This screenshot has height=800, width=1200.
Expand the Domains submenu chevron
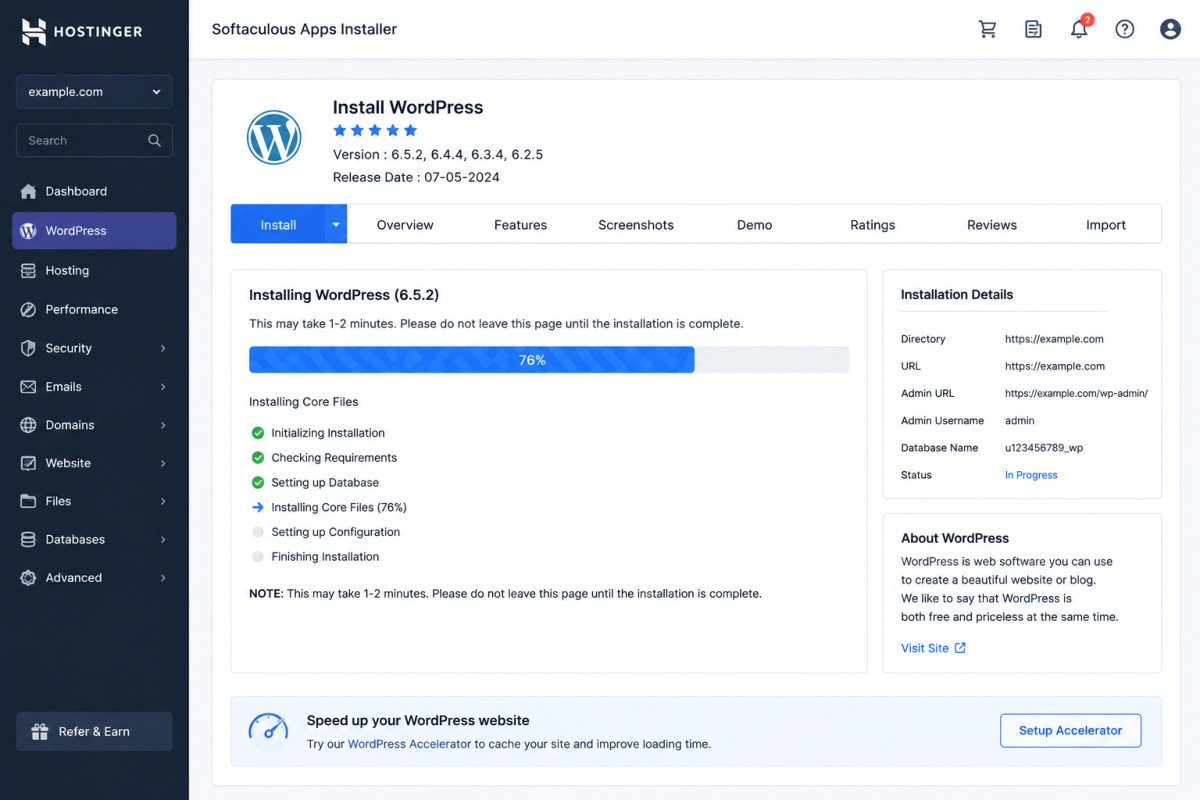(163, 425)
